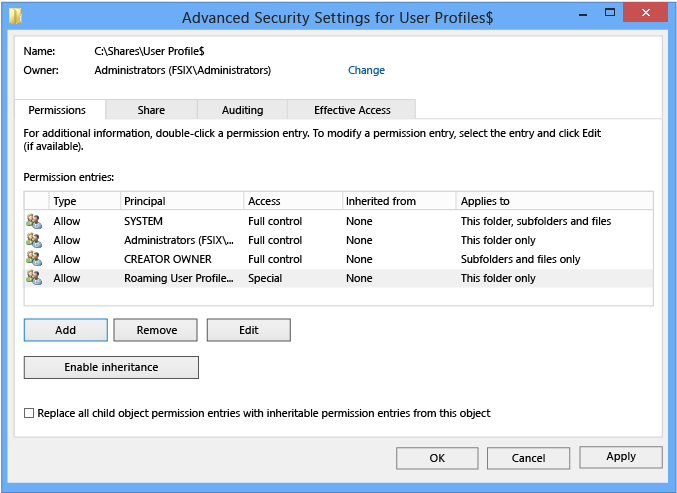Remove the selected permission entry

tap(156, 330)
